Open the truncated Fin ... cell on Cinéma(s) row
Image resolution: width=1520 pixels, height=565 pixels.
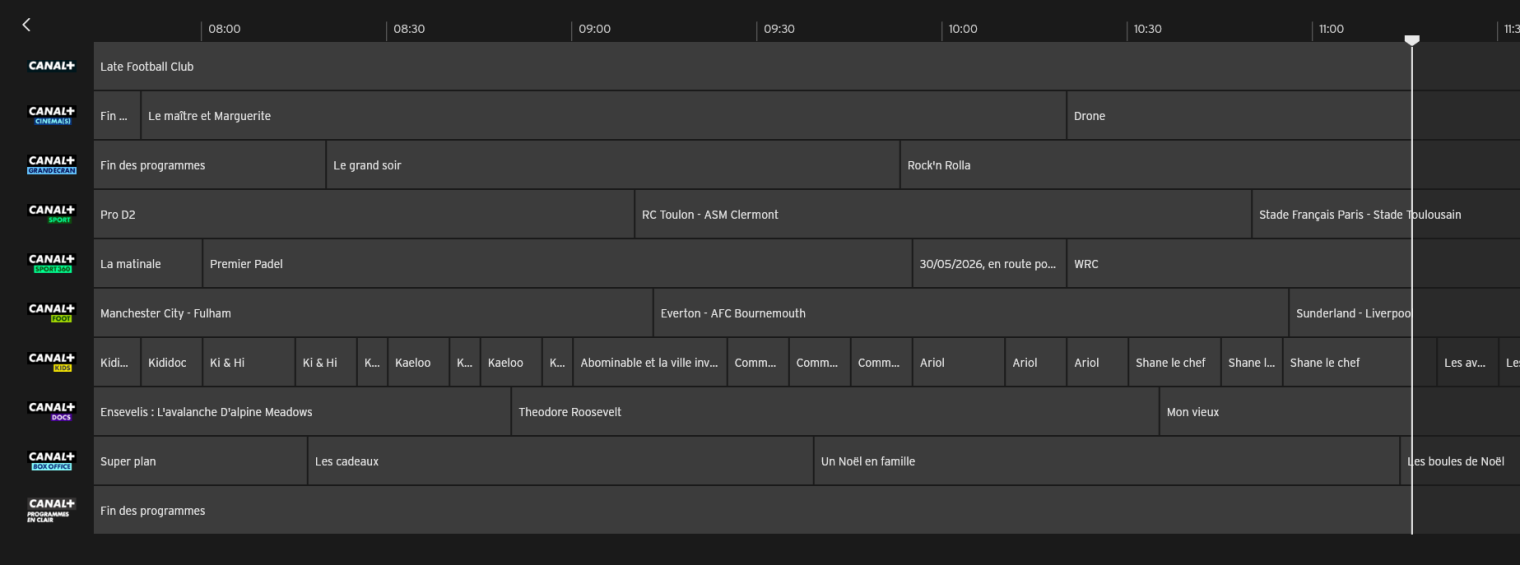coord(117,116)
